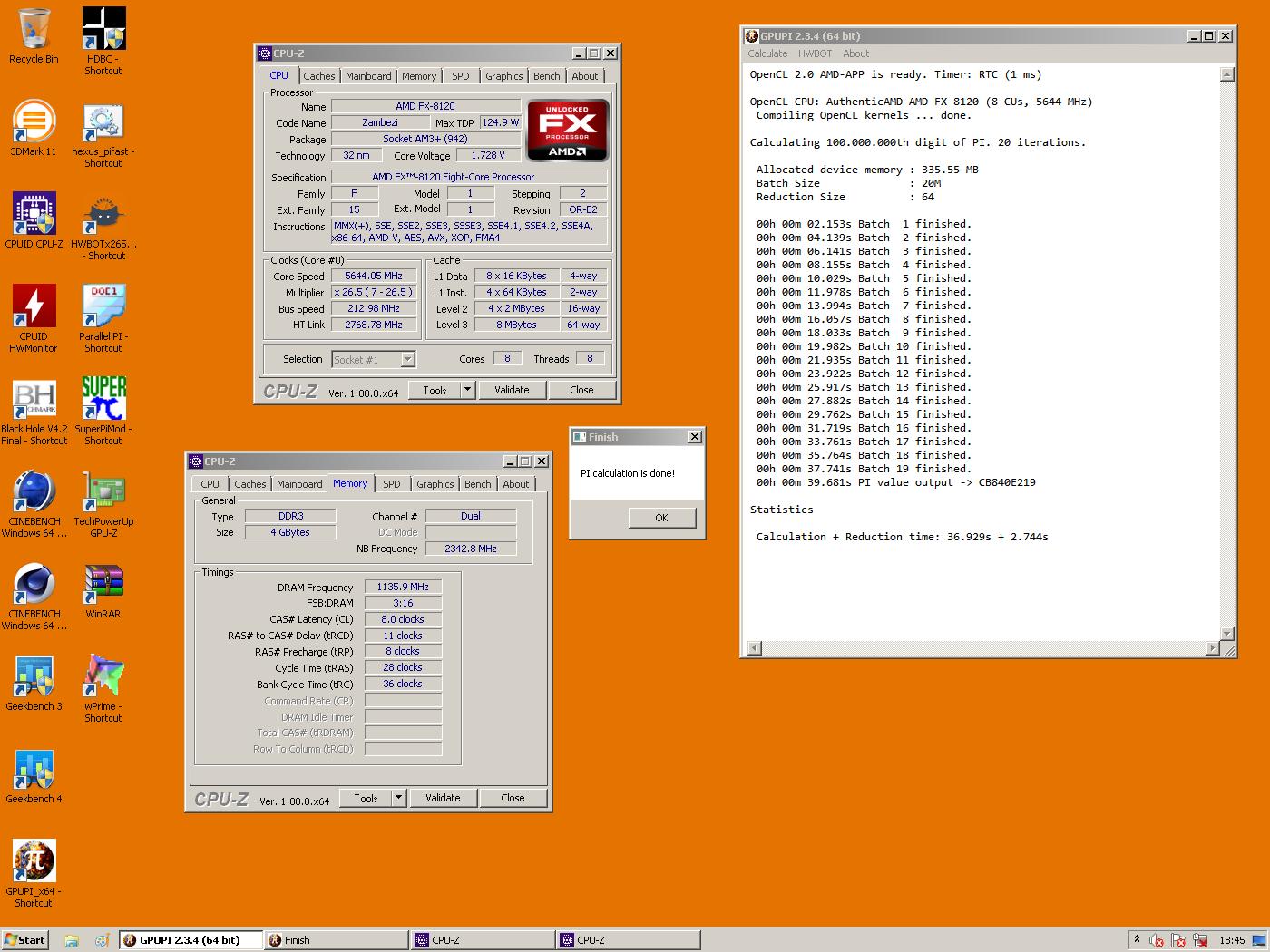Click Validate in bottom CPU-Z window
The height and width of the screenshot is (952, 1270).
(443, 798)
